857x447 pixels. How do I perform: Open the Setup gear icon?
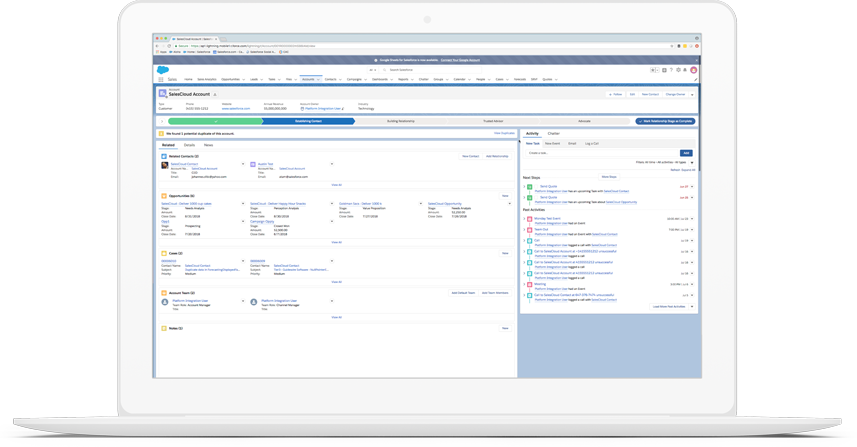click(x=678, y=70)
